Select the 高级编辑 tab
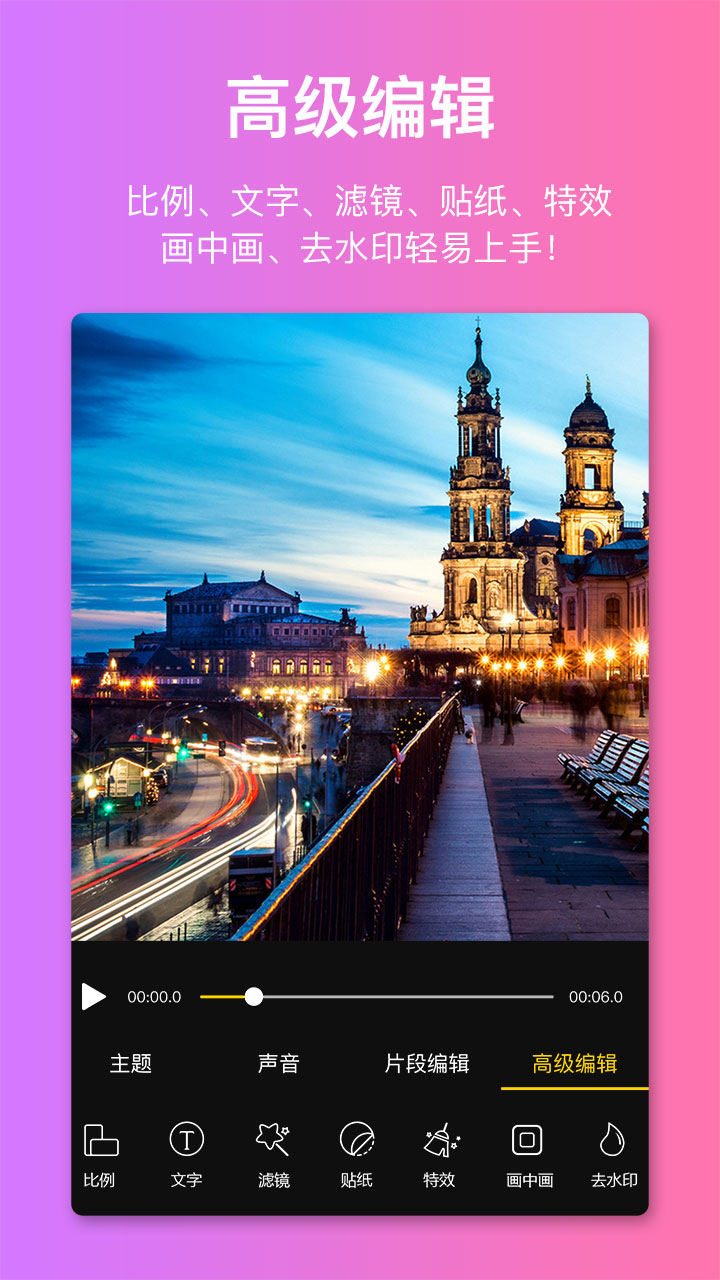The width and height of the screenshot is (720, 1280). tap(574, 1063)
